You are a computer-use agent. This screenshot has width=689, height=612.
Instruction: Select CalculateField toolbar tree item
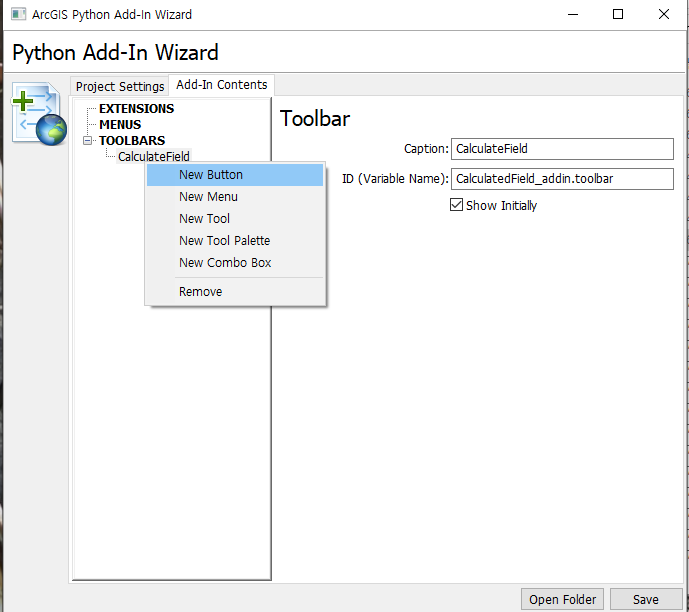pos(153,156)
